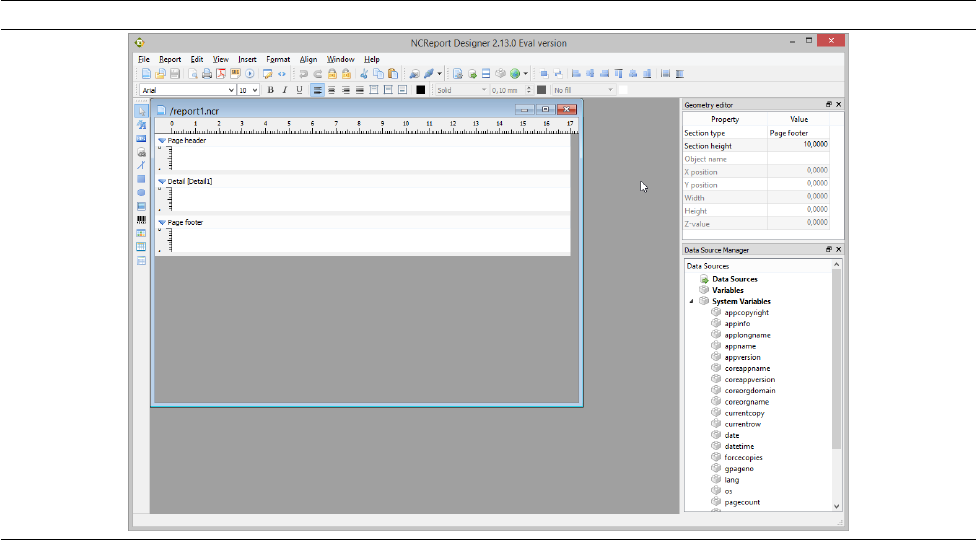Choose the rectangle shape tool
The height and width of the screenshot is (540, 976).
click(141, 179)
